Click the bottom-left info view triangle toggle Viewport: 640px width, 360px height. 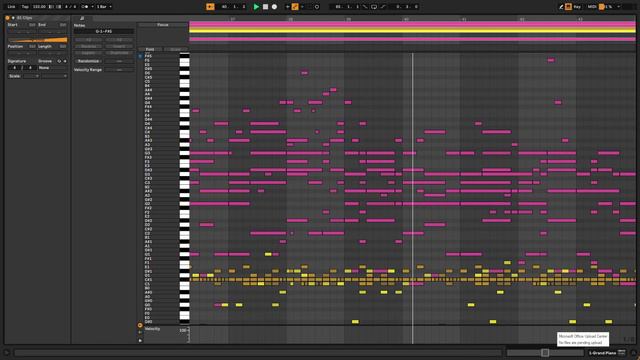point(7,353)
